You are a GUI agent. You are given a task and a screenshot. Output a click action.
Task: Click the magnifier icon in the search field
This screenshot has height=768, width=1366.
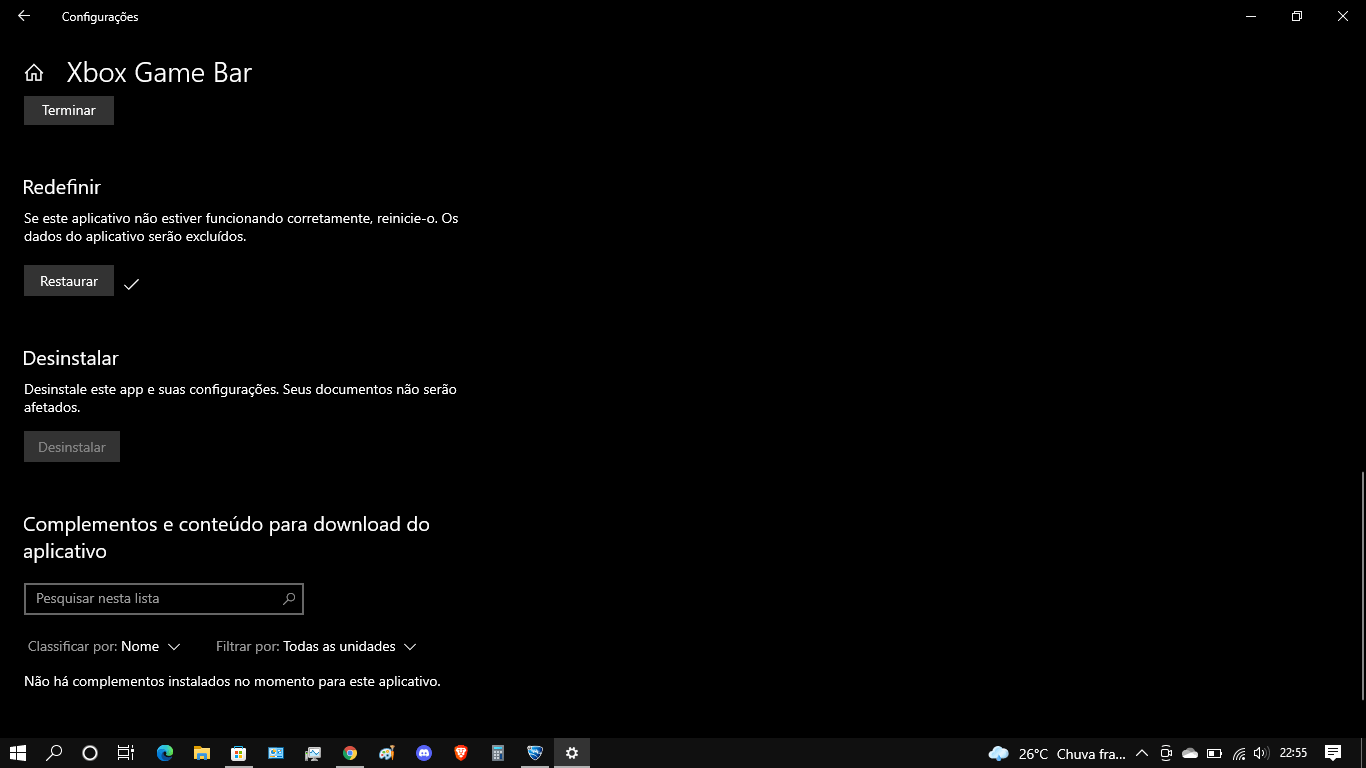coord(289,598)
